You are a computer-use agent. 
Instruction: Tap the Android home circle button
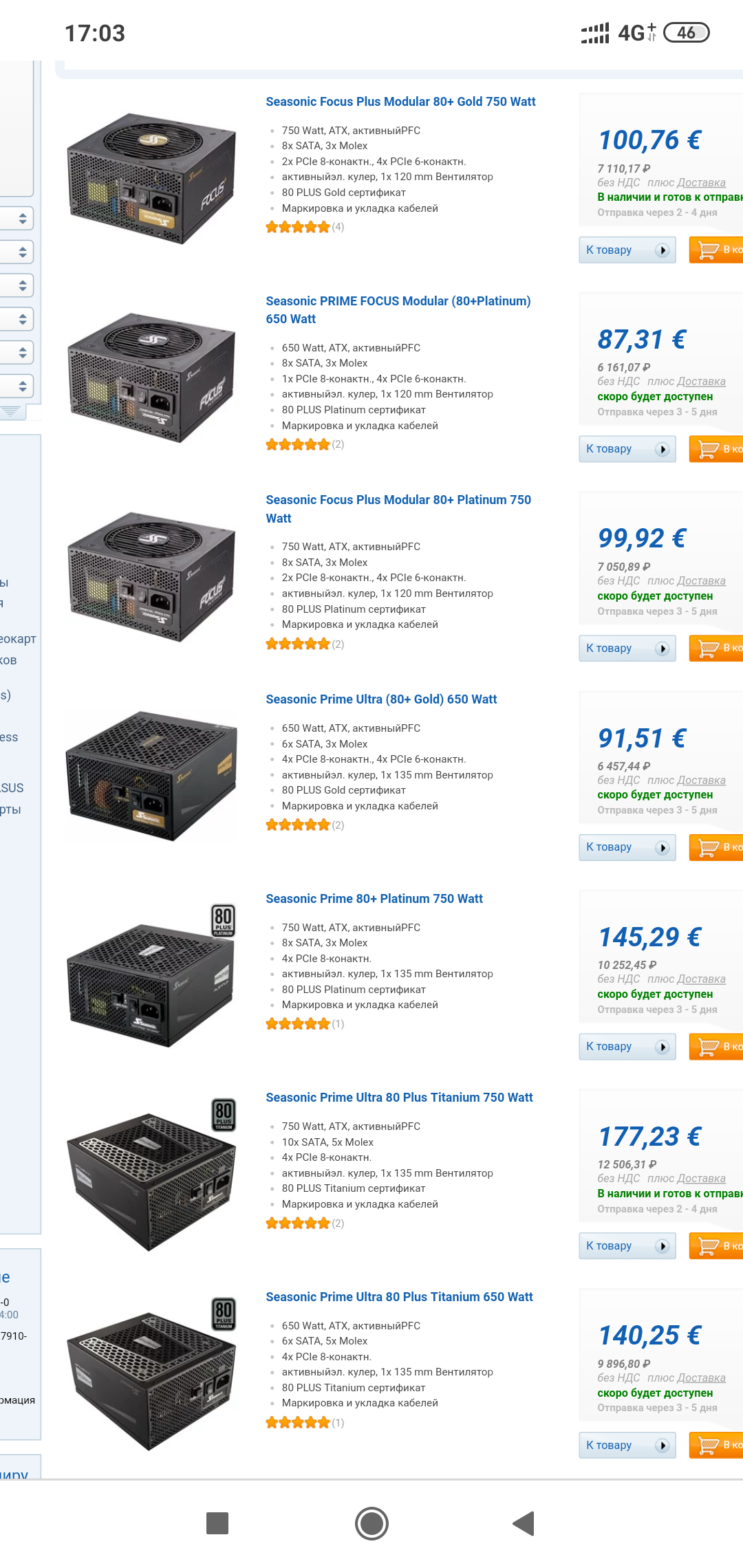[x=371, y=1523]
